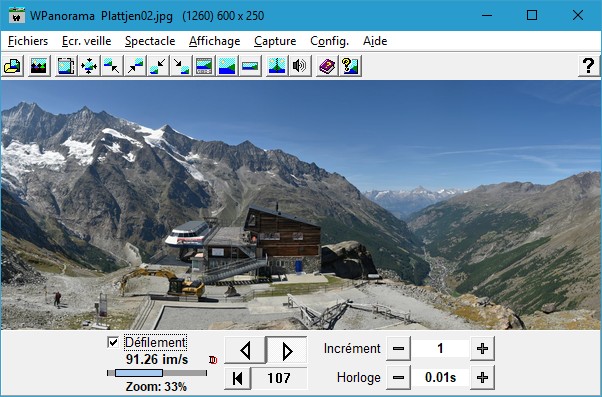Click the center window (four arrows) icon
602x397 pixels.
[89, 66]
